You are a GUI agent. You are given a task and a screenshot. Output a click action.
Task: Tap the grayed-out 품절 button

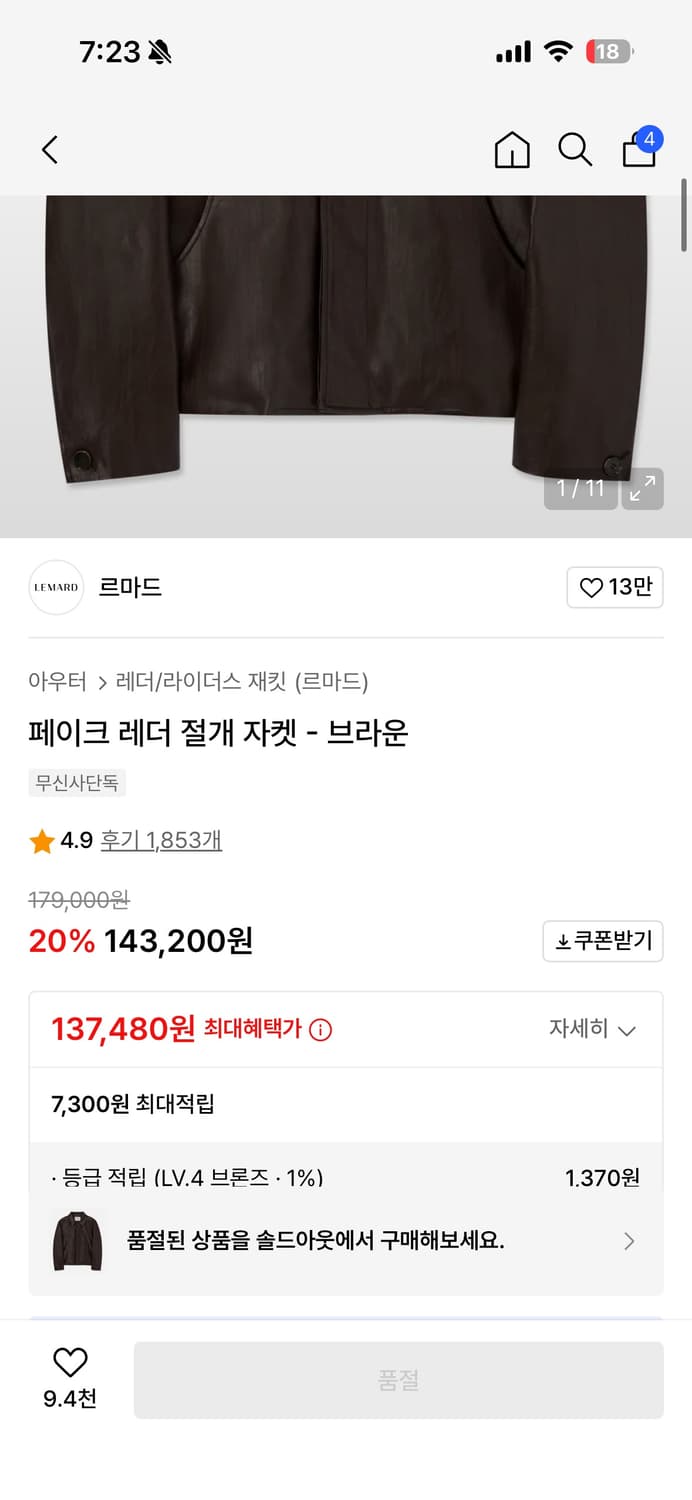click(x=399, y=1380)
